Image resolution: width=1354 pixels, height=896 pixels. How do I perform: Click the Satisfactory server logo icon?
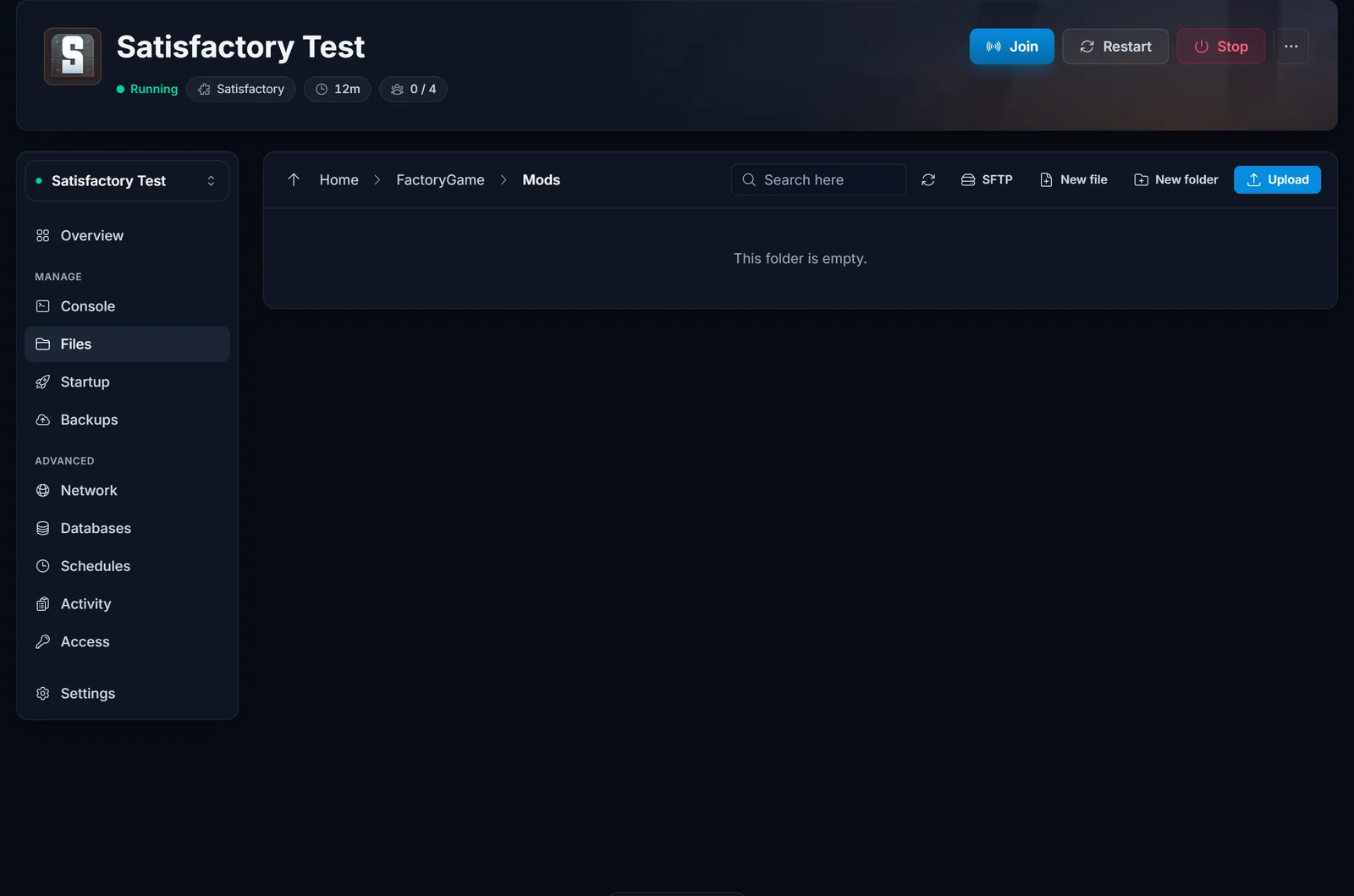(73, 56)
